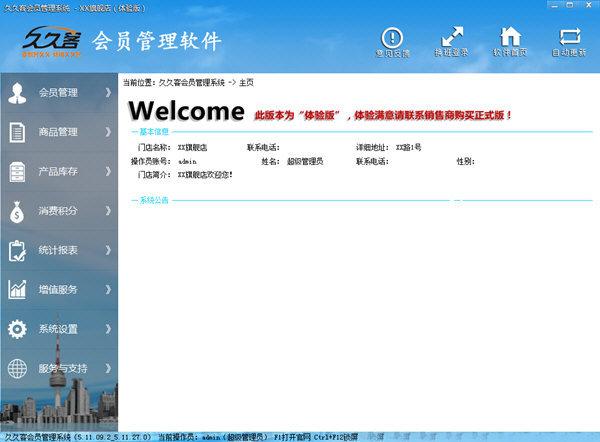Expand the 服务与支持 chevron arrow
600x442 pixels.
click(108, 368)
